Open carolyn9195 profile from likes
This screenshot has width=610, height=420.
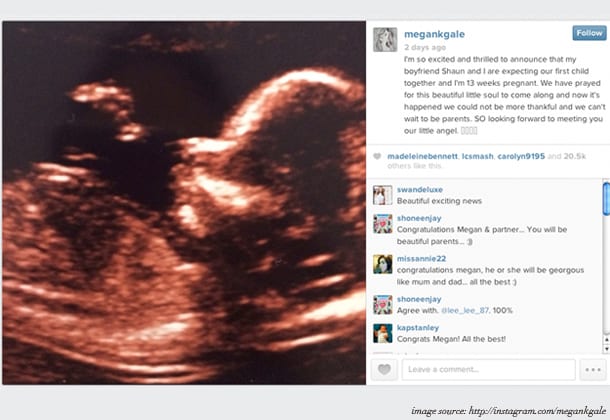521,156
